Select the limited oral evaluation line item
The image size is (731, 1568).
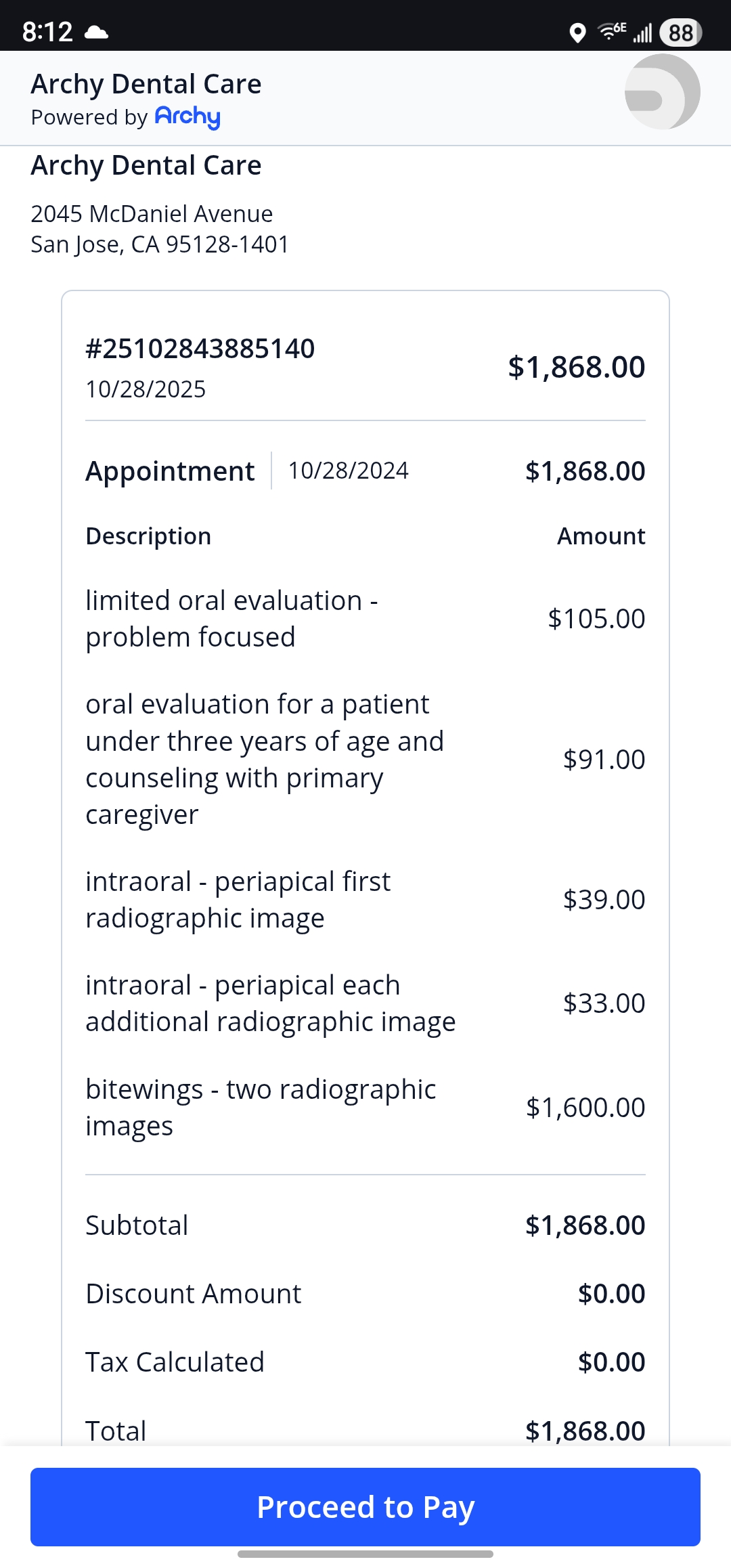click(x=231, y=619)
